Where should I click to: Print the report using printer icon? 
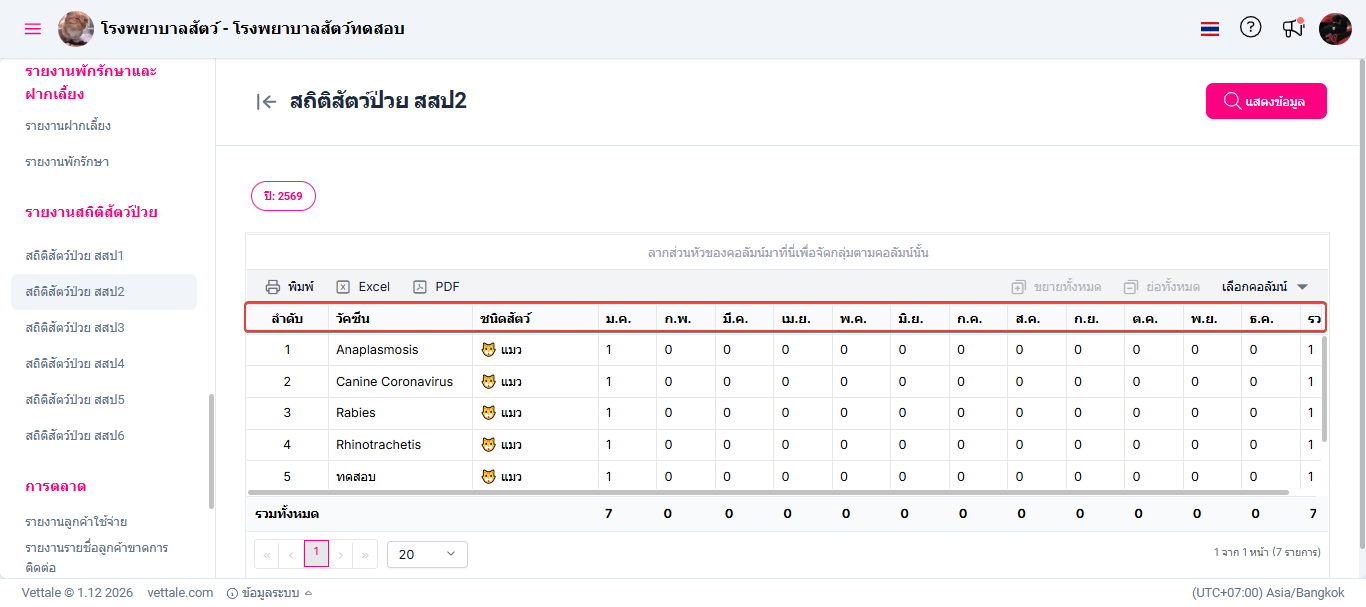tap(289, 287)
